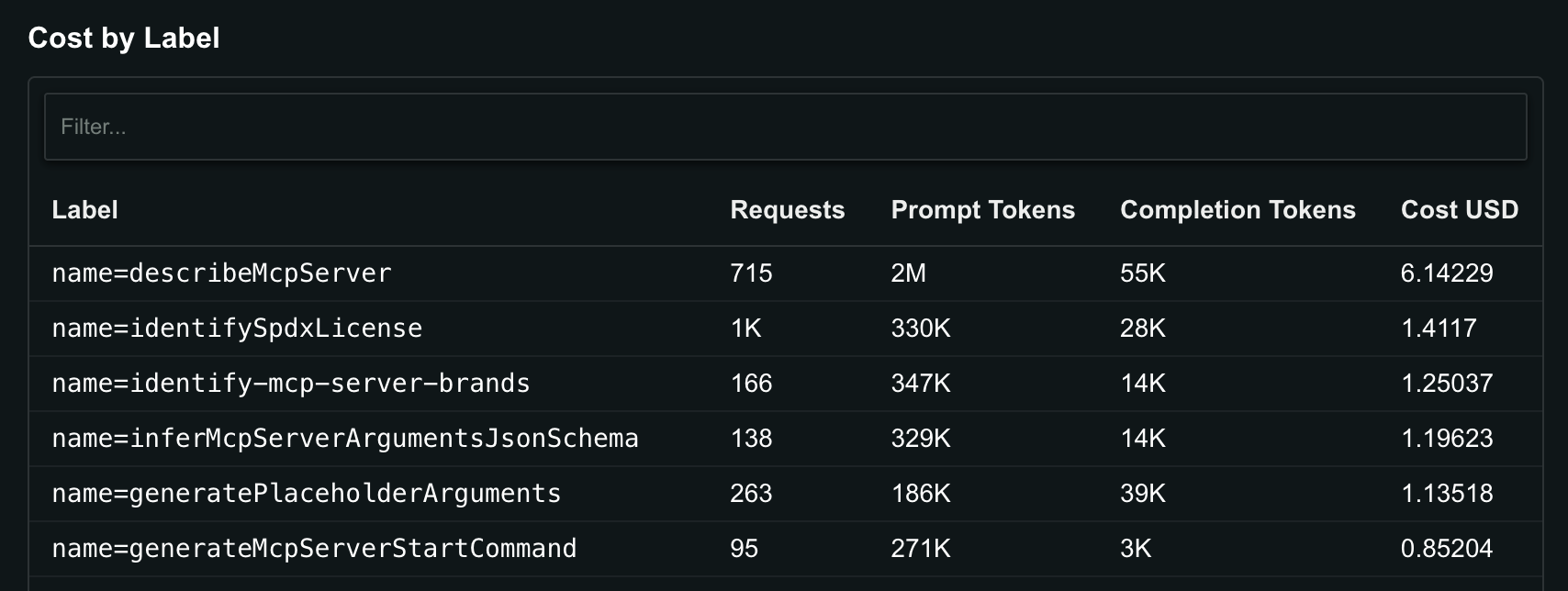Select the name=generateMcpServerStartCommand row label
This screenshot has height=591, width=1568.
314,549
